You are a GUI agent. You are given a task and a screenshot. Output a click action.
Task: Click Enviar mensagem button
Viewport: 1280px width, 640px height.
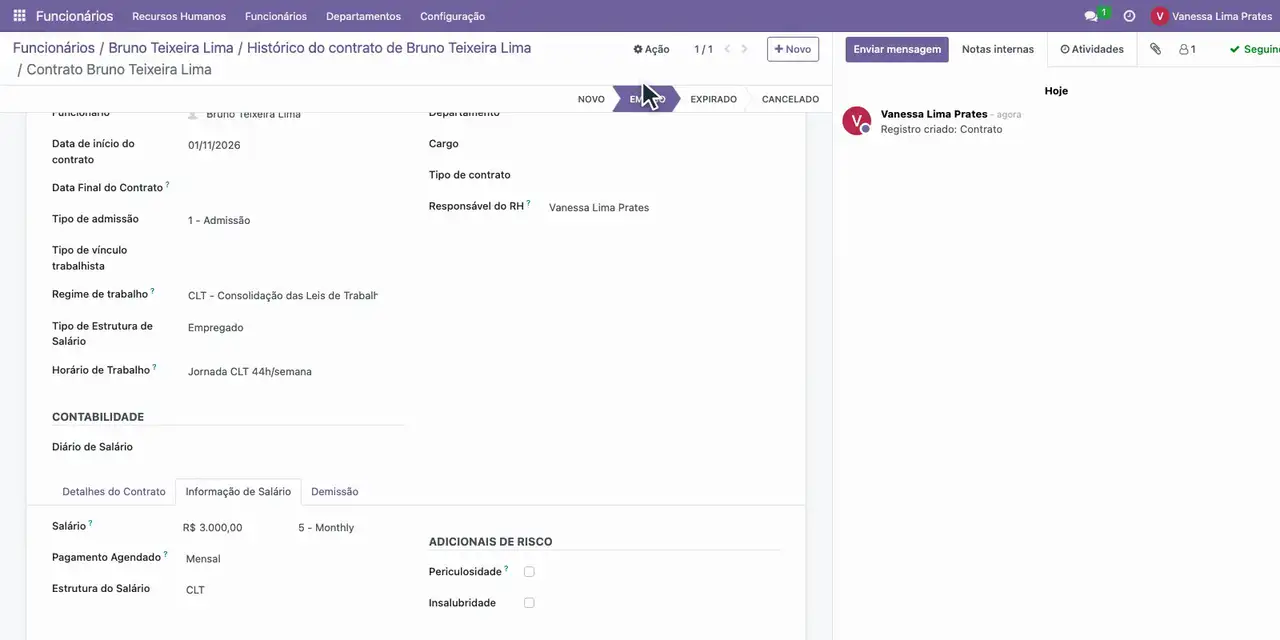(x=897, y=49)
